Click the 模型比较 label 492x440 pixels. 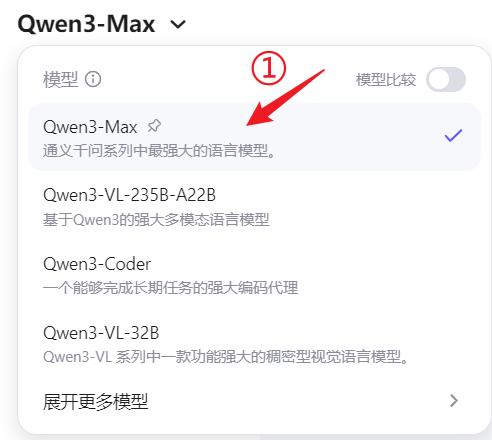386,80
